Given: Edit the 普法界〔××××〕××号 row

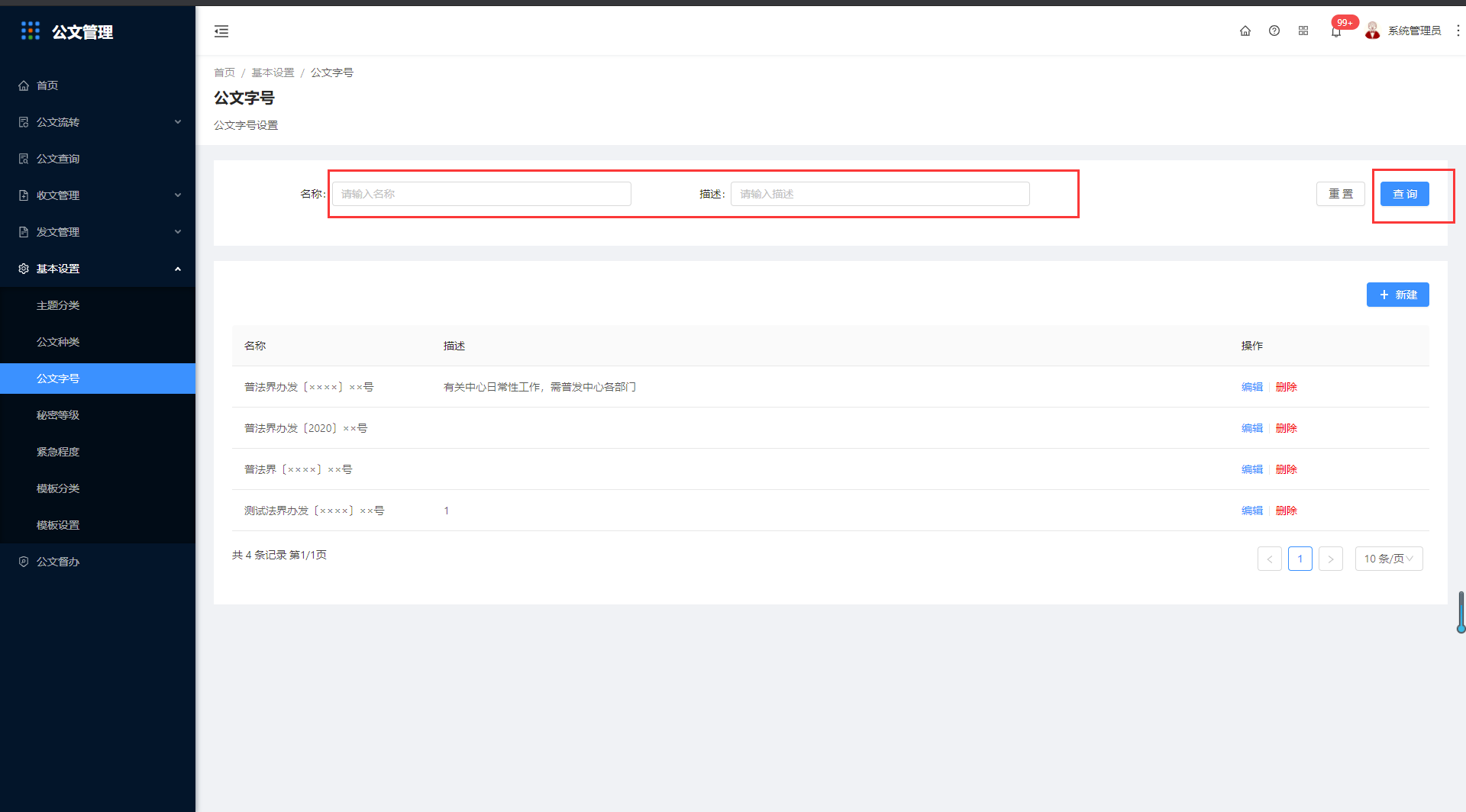Looking at the screenshot, I should 1252,469.
